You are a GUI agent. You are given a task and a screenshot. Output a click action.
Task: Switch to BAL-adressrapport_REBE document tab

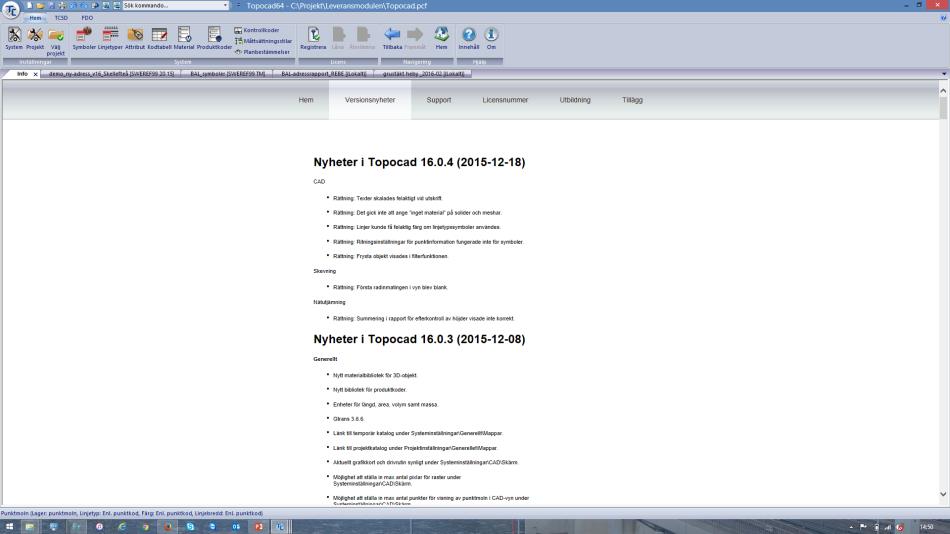pyautogui.click(x=324, y=74)
